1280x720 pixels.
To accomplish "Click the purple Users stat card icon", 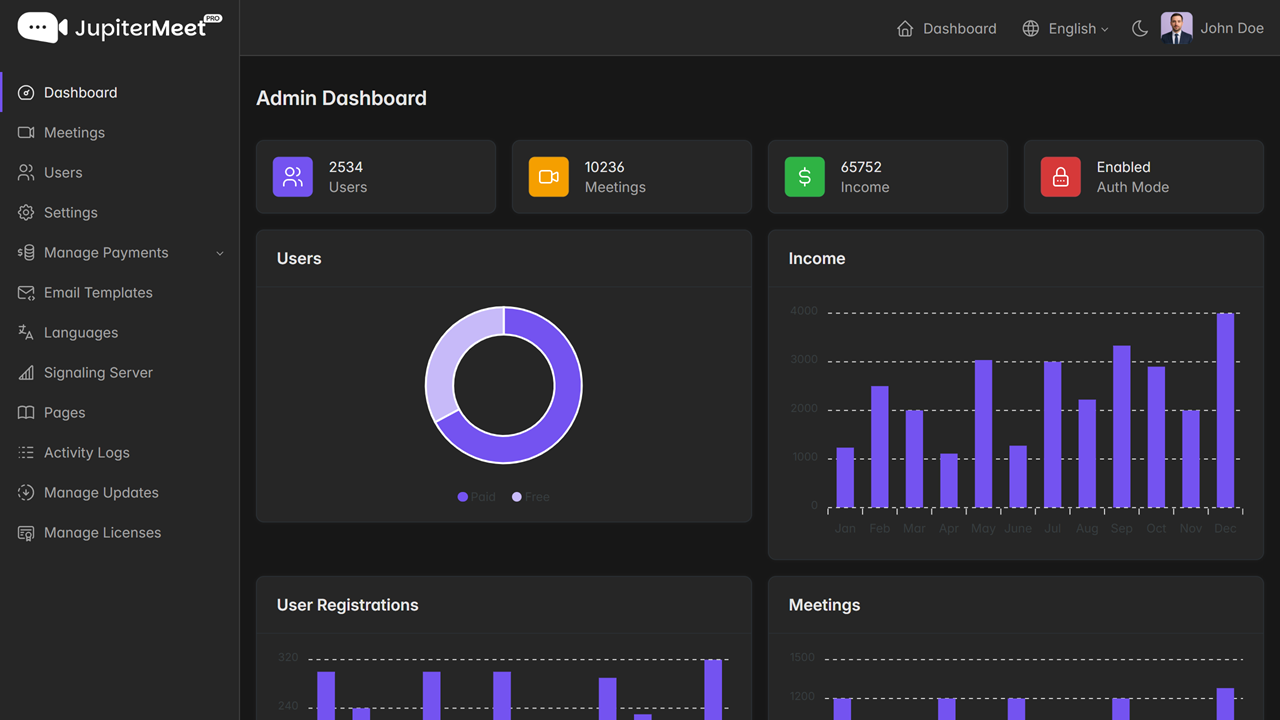I will pos(292,177).
